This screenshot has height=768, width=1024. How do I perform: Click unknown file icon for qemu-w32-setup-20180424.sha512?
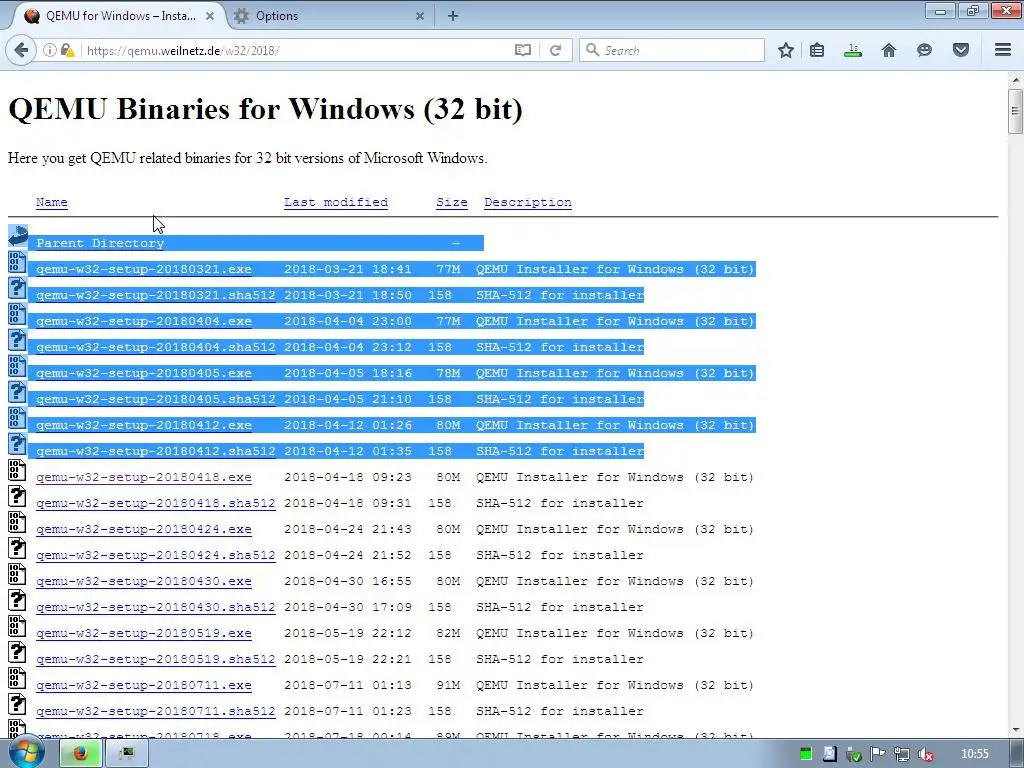pyautogui.click(x=17, y=549)
